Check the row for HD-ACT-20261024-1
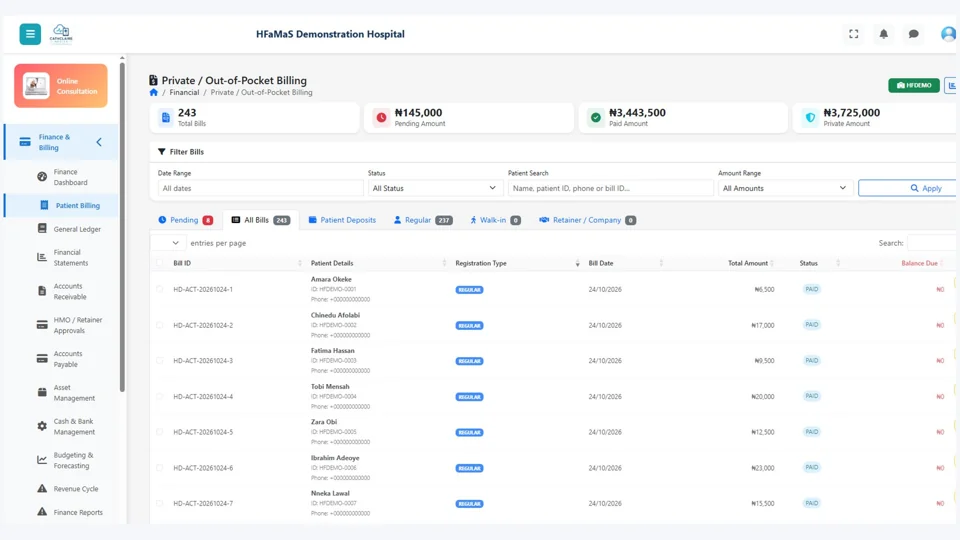Image resolution: width=960 pixels, height=540 pixels. point(160,289)
